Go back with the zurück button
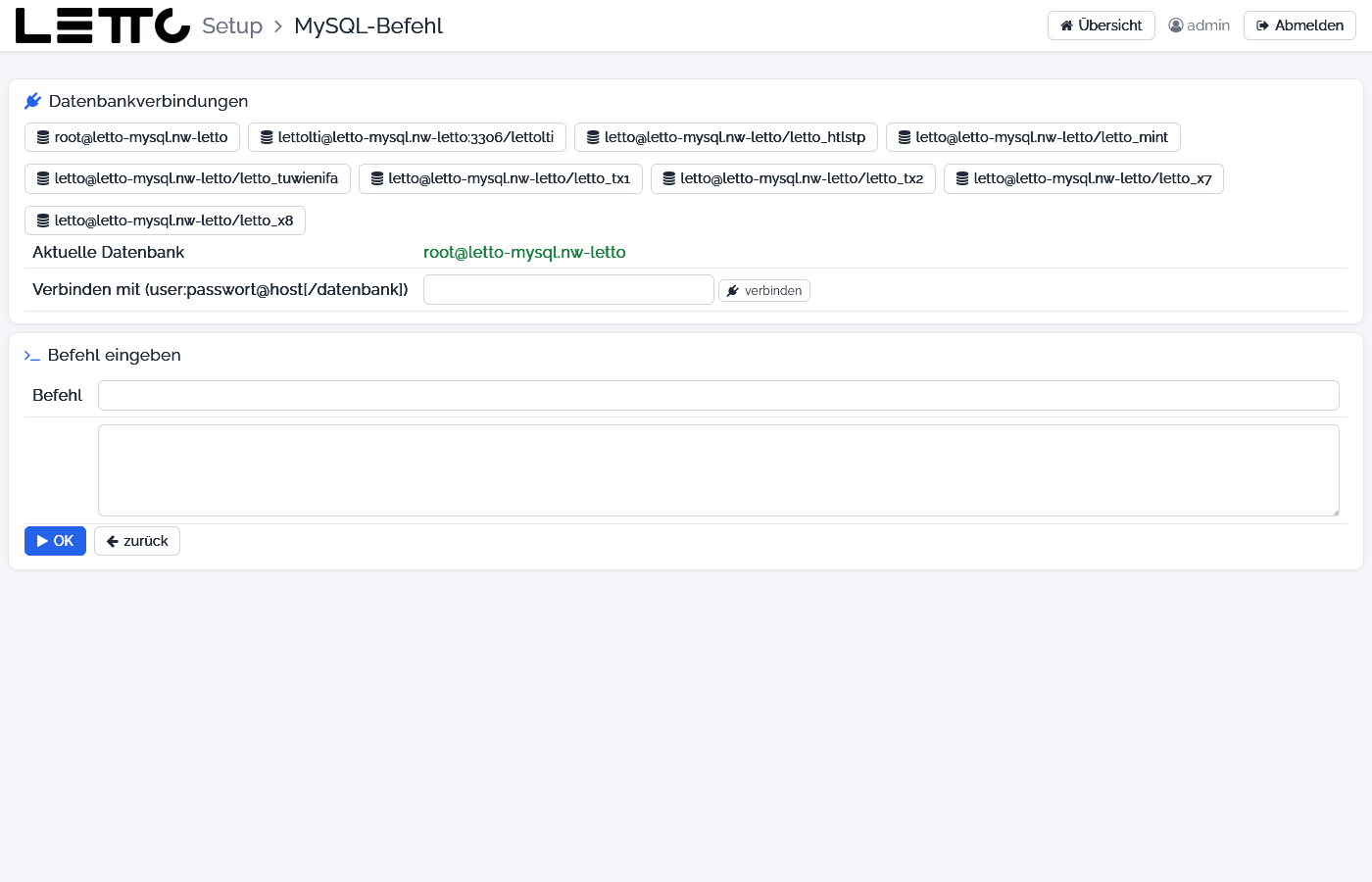Viewport: 1372px width, 882px height. click(x=137, y=541)
